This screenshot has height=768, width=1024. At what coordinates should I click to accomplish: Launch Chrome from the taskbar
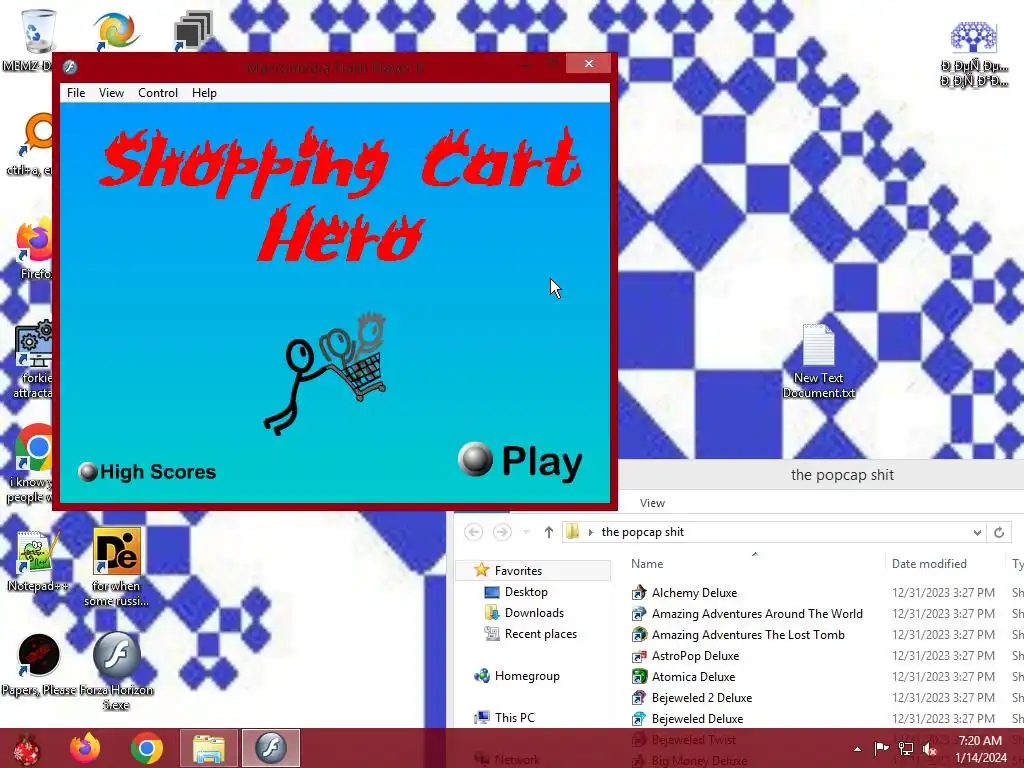point(146,748)
